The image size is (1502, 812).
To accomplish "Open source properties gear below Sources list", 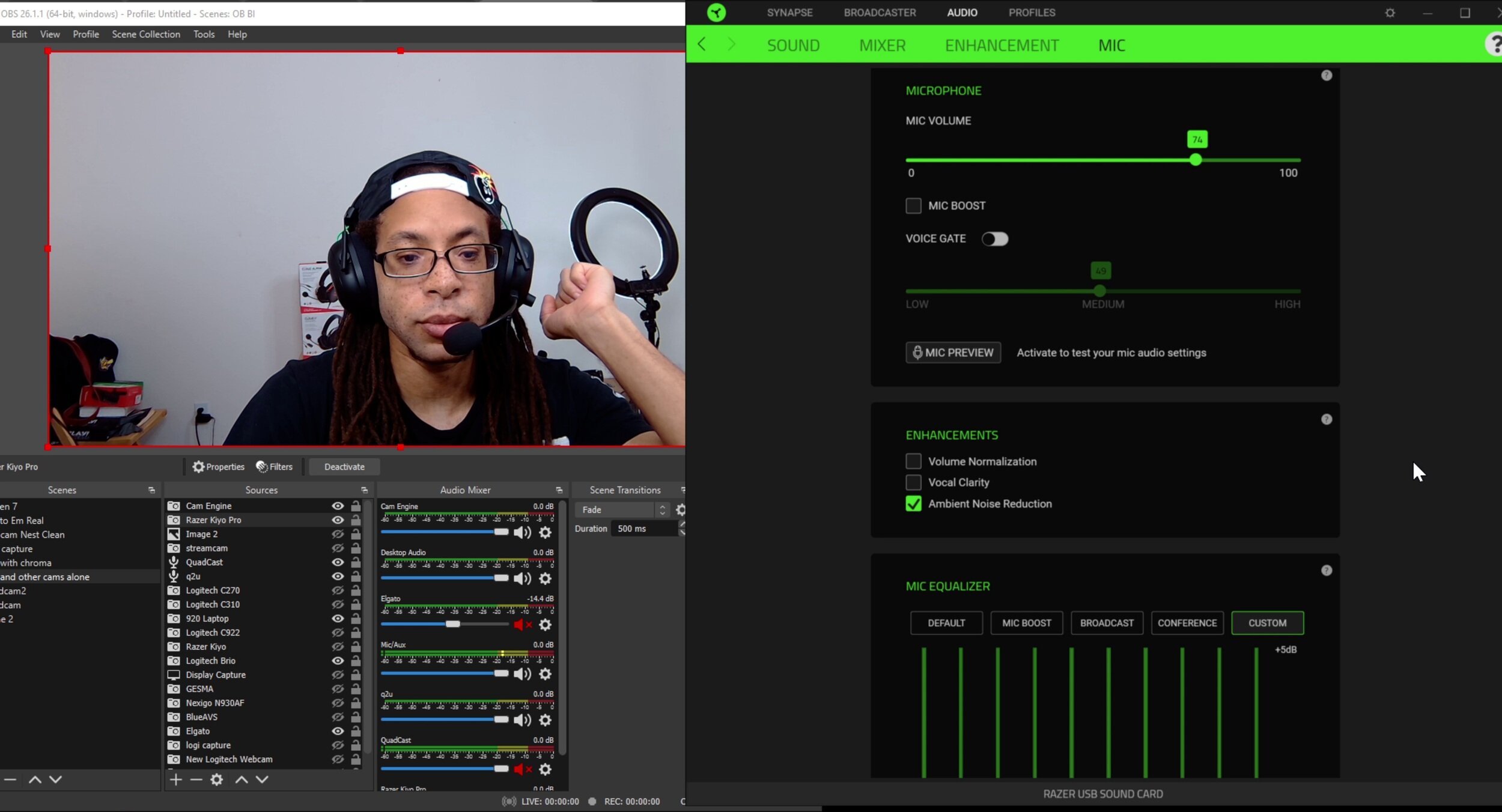I will coord(217,780).
